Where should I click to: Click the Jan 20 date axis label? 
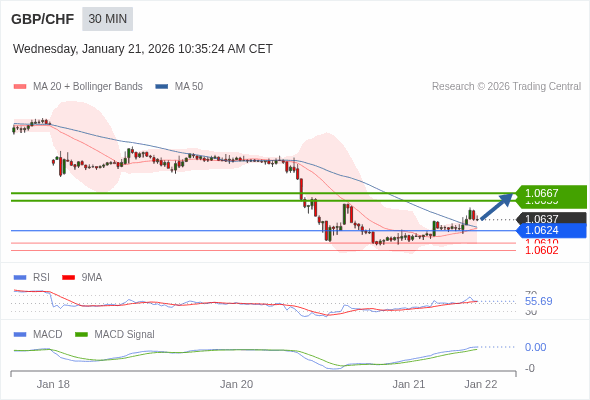point(236,385)
